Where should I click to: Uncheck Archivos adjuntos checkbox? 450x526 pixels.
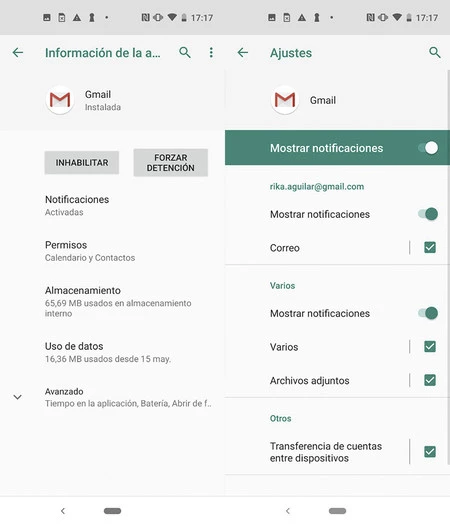430,380
